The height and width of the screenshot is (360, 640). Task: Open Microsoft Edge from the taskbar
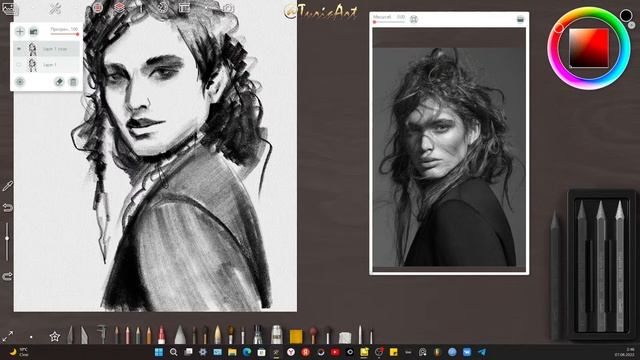(247, 352)
